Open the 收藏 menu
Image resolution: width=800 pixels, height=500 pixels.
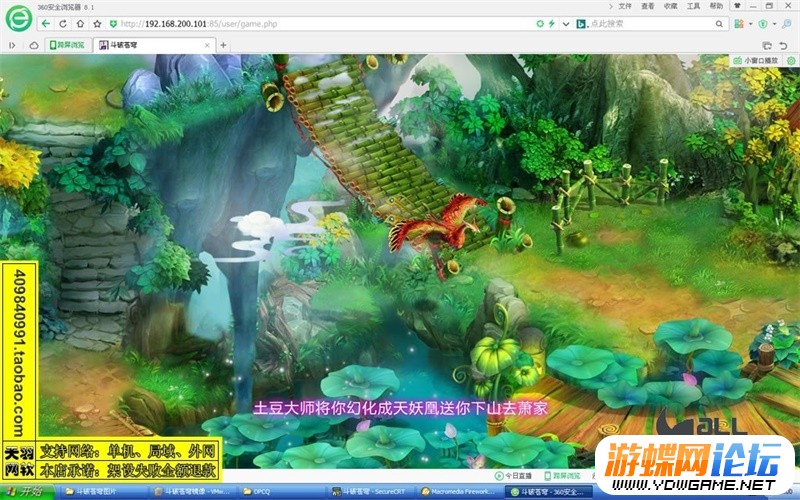[670, 6]
